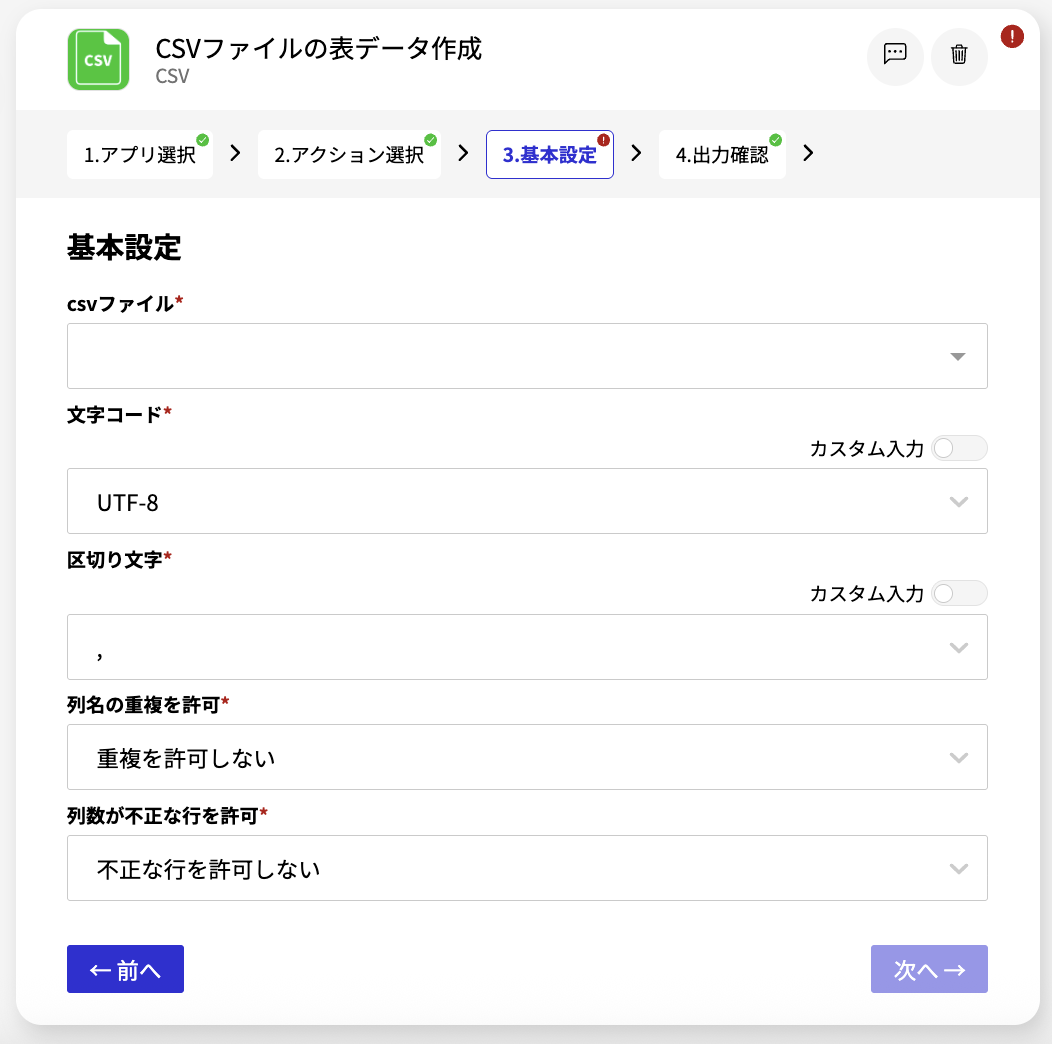Click the CSVファイルの表データ作成 title
The image size is (1052, 1044).
tap(319, 48)
